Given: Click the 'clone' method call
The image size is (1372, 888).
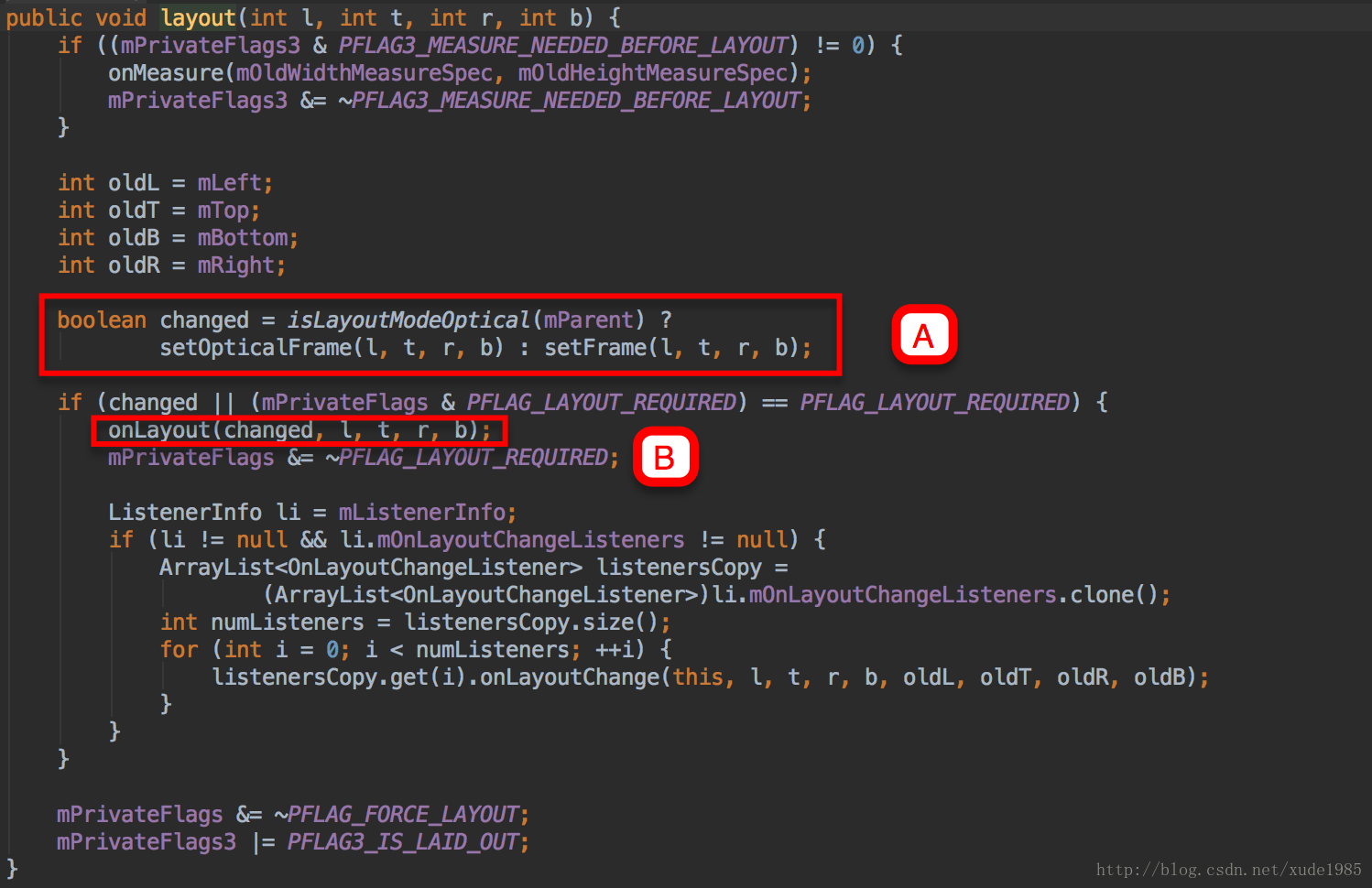Looking at the screenshot, I should [1103, 595].
